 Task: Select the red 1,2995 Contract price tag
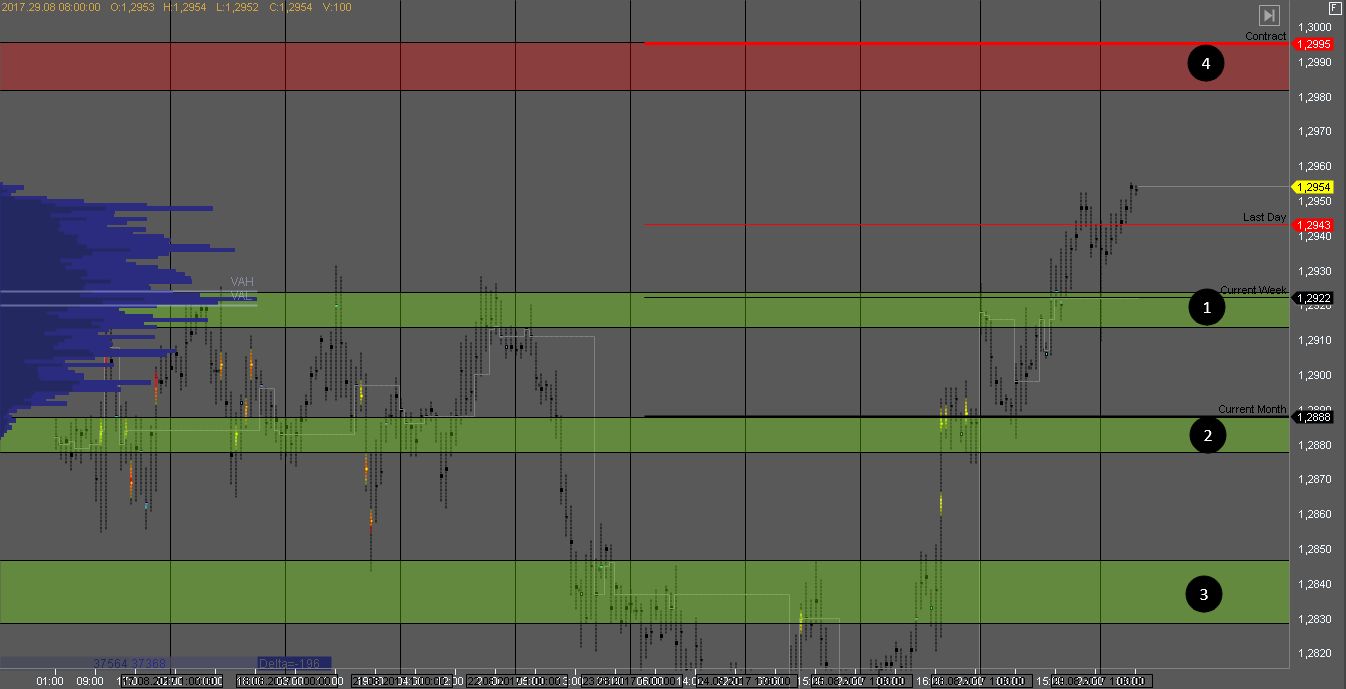tap(1313, 45)
